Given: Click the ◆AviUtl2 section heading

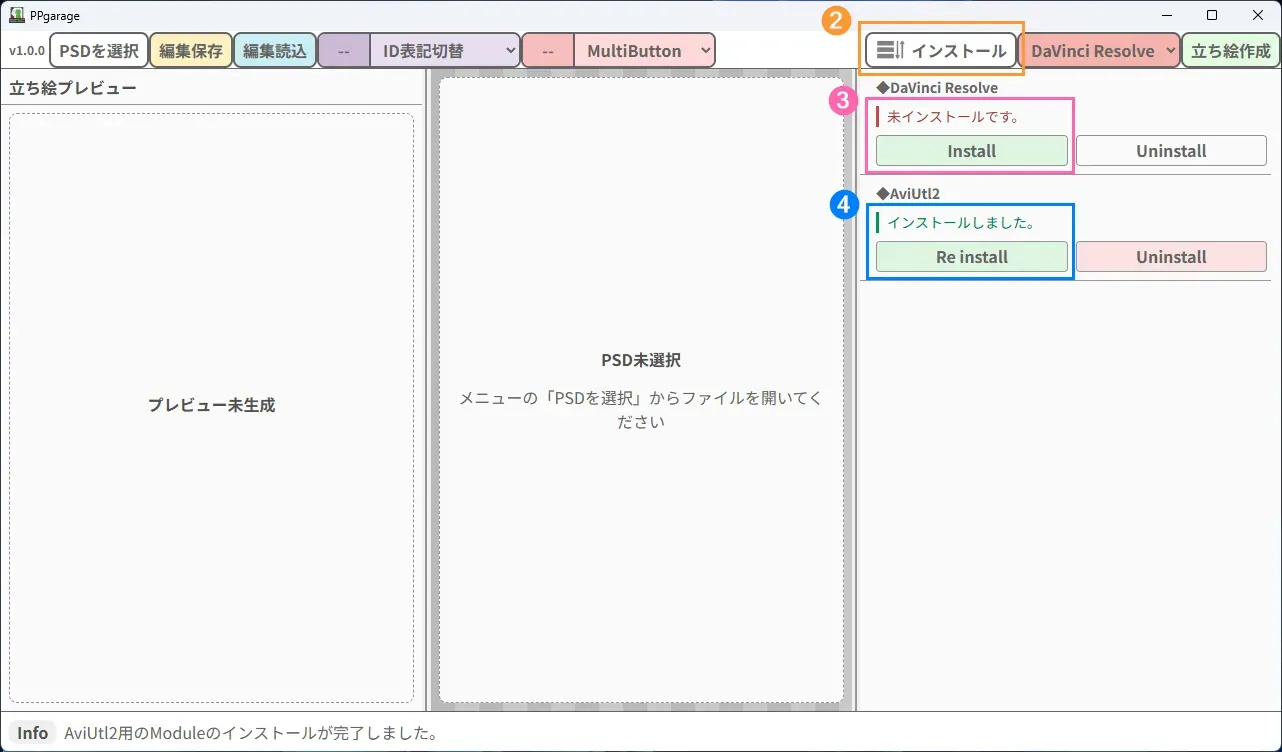Looking at the screenshot, I should (908, 193).
